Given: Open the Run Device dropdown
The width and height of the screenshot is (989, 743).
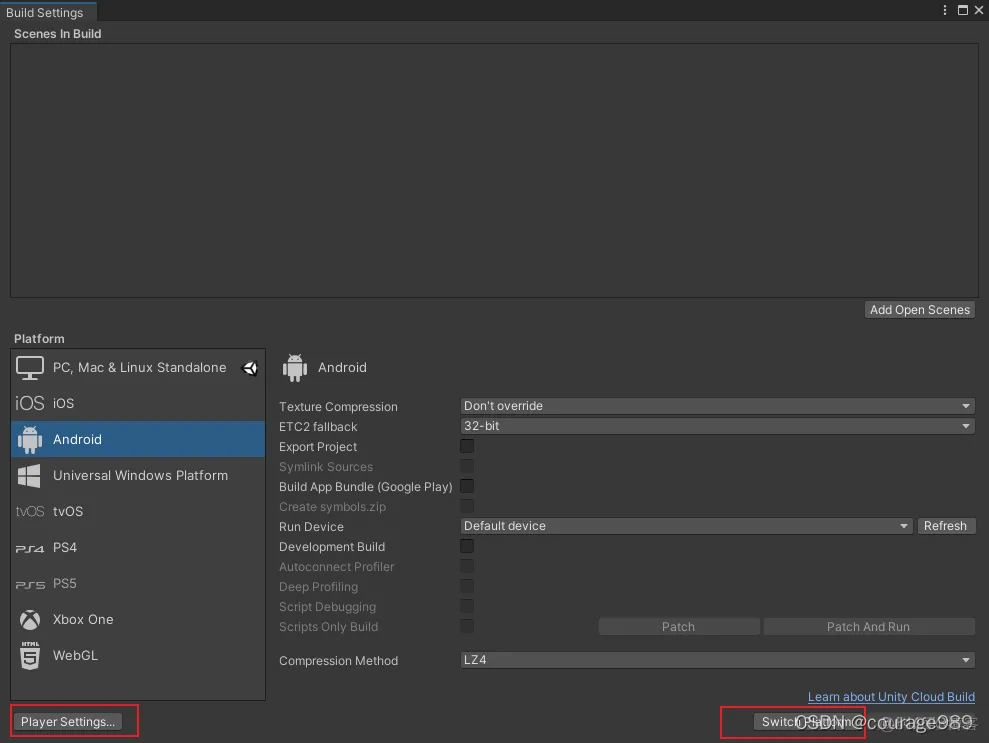Looking at the screenshot, I should pos(686,526).
